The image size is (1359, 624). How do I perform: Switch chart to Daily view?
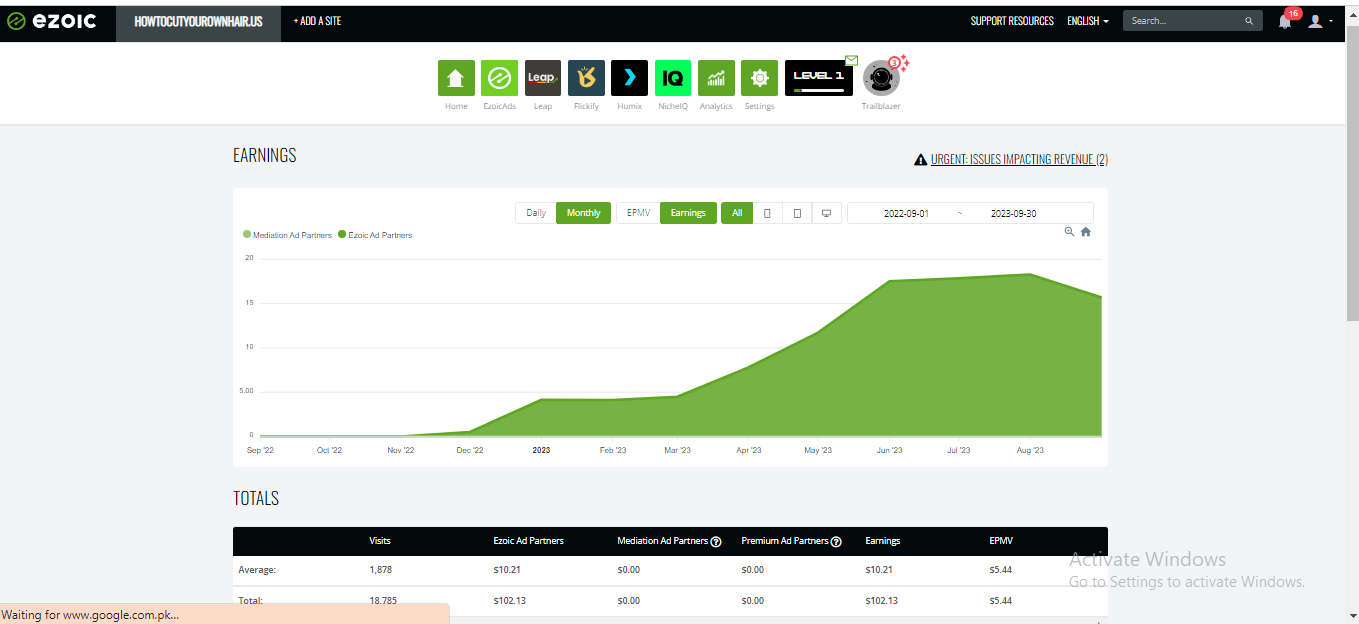coord(536,213)
